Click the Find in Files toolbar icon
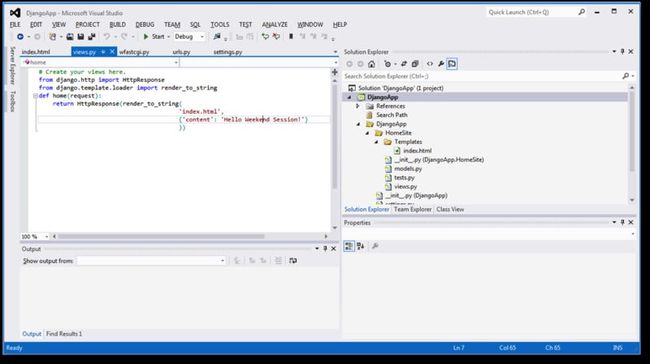Viewport: 650px width, 364px height. [x=216, y=37]
